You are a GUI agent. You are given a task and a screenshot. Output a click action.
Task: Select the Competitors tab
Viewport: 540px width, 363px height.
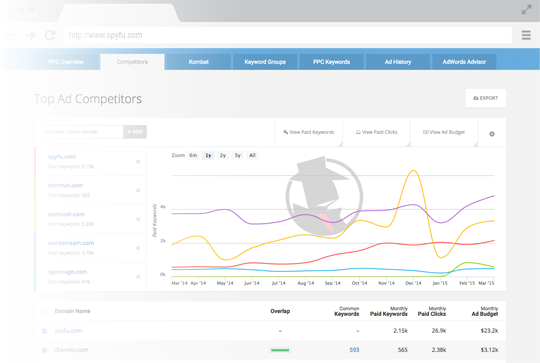click(132, 62)
